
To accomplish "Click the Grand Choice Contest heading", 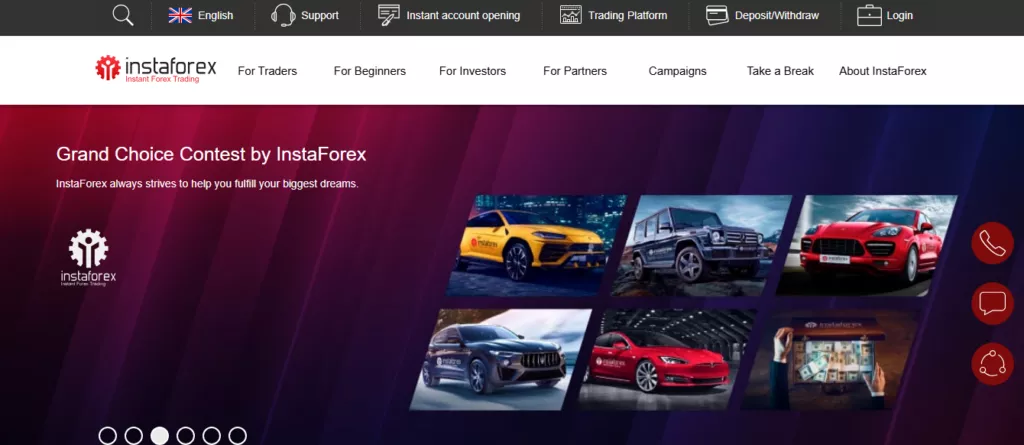I will tap(211, 154).
